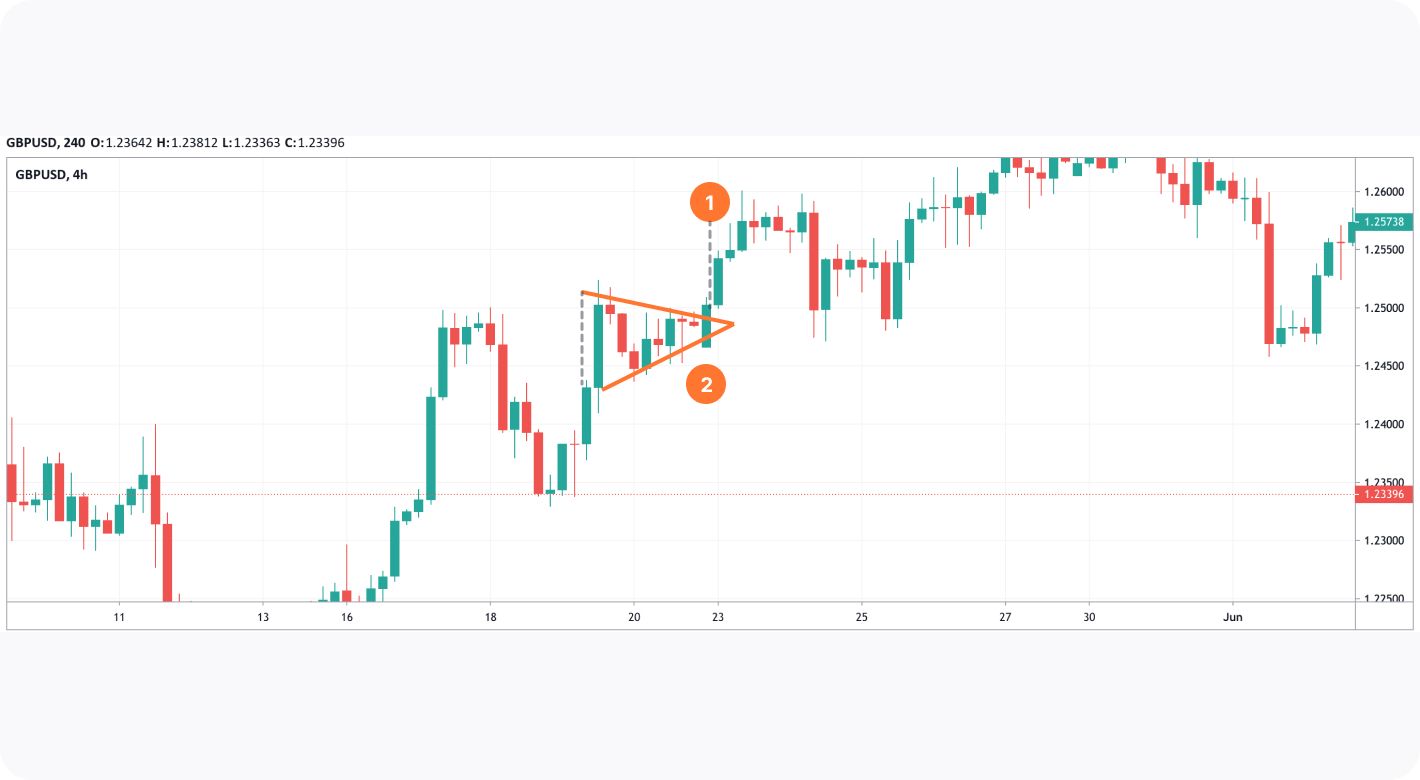
Task: Click the 1.26000 price axis label
Action: (1385, 191)
